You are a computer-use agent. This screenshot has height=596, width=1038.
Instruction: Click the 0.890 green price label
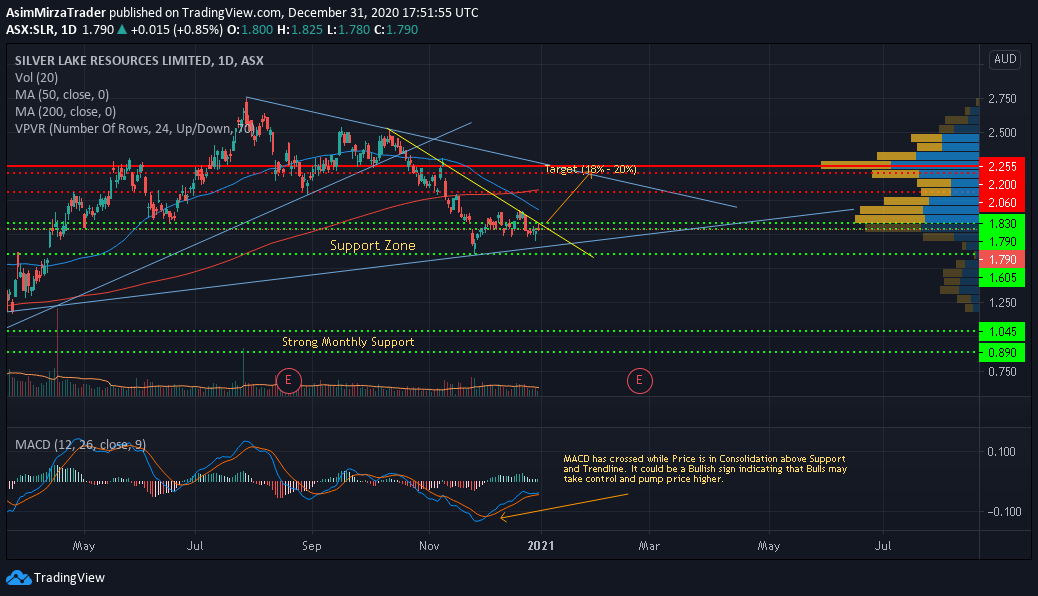pos(1002,353)
